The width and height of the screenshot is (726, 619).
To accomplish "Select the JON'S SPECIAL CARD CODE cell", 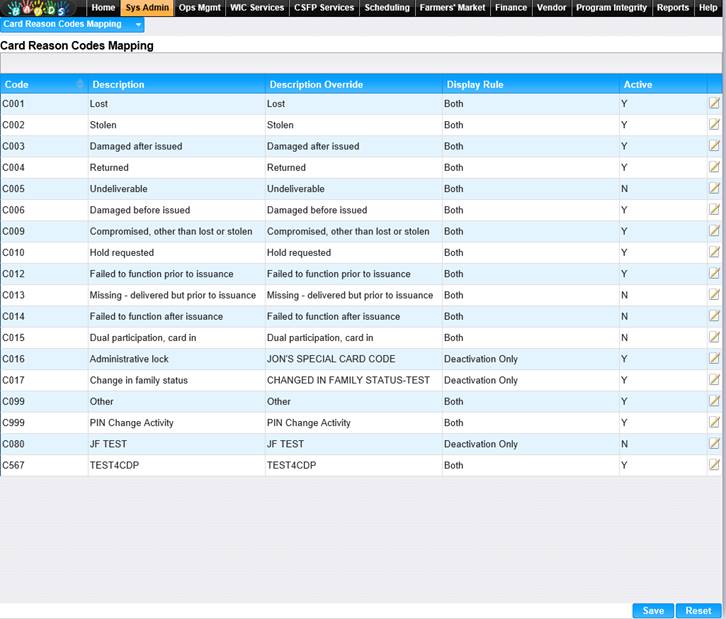I will [354, 359].
